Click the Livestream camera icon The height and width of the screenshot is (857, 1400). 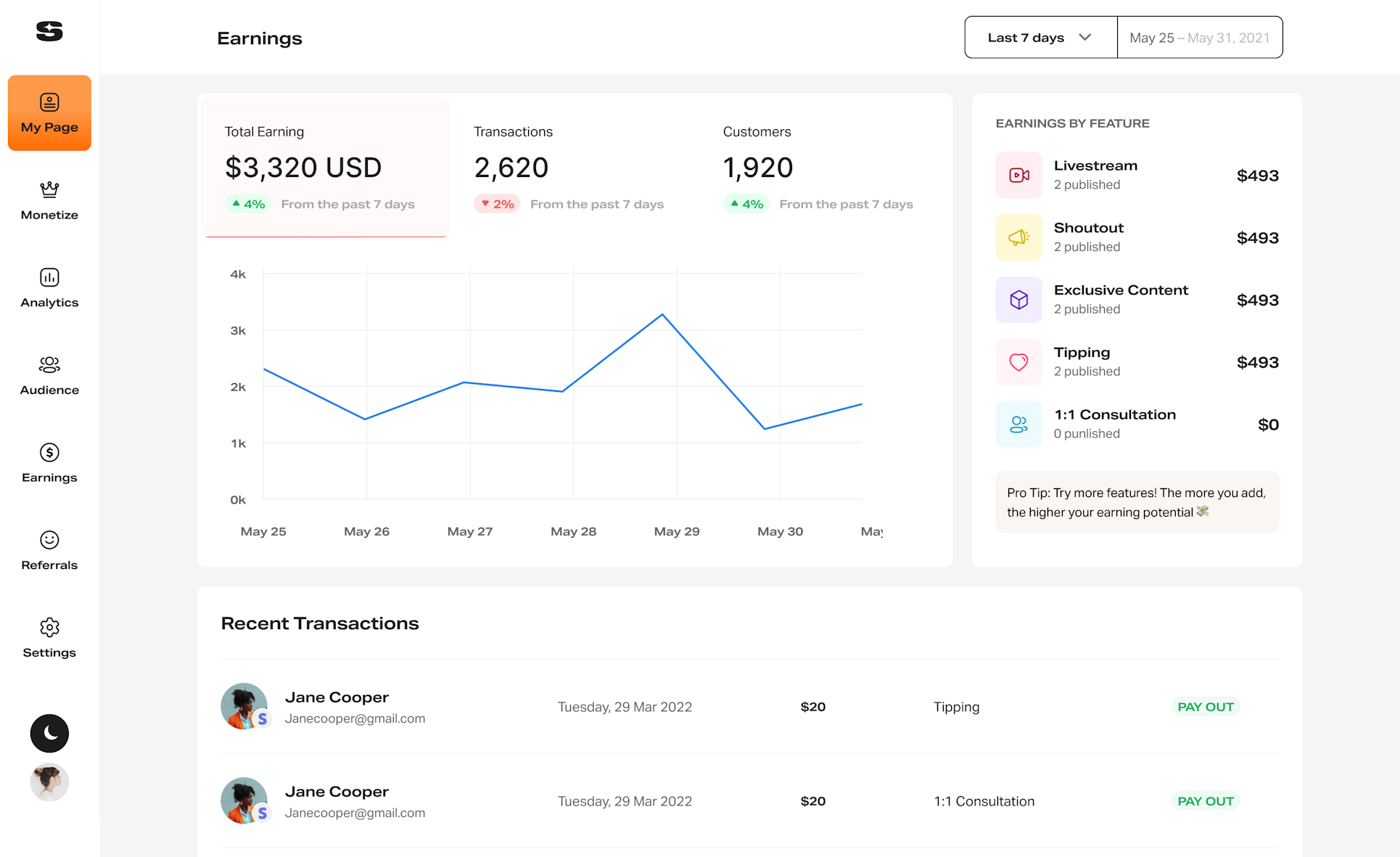coord(1018,175)
